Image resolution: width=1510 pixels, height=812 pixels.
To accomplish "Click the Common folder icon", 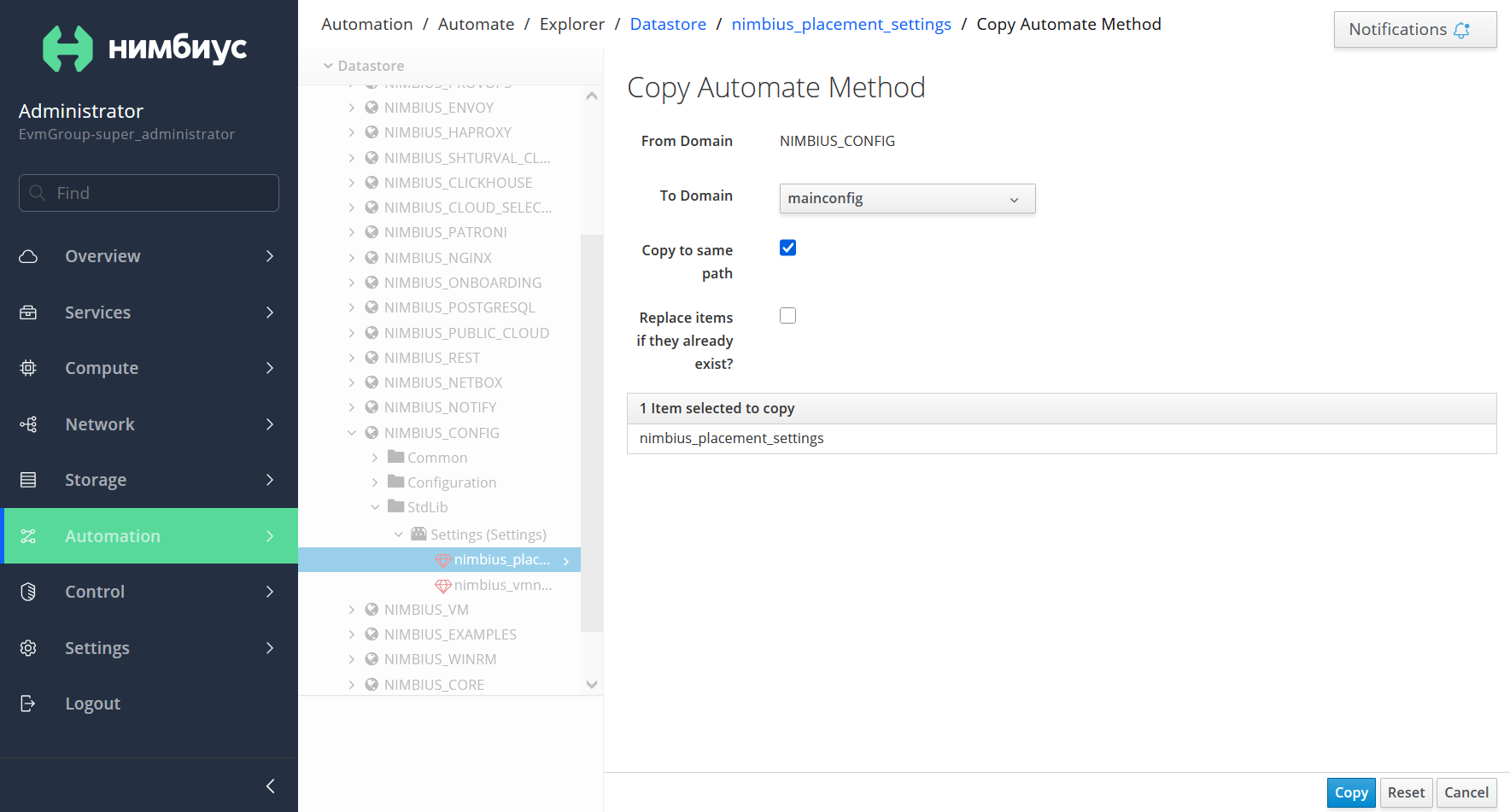I will (x=395, y=457).
